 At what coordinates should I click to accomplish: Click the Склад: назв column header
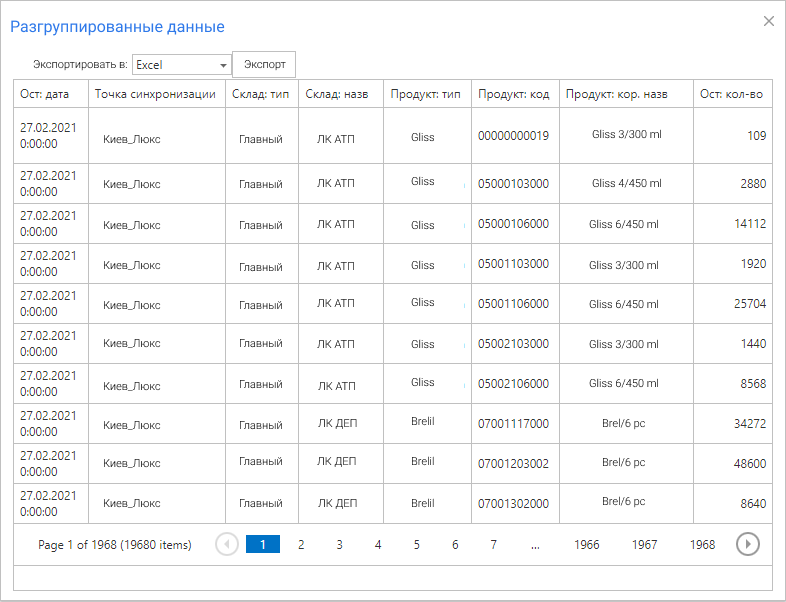(341, 94)
